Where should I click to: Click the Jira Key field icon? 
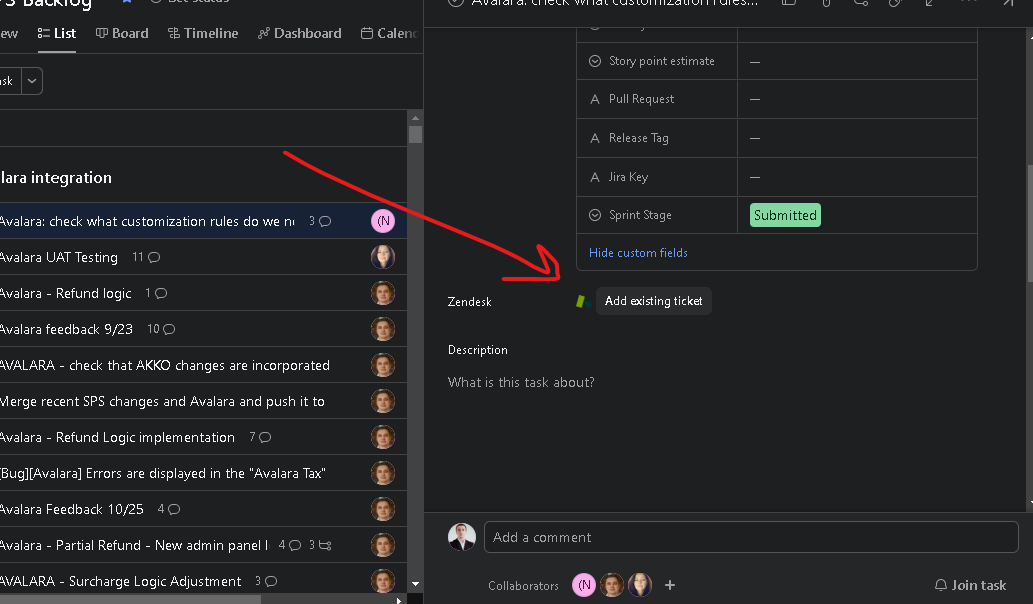[595, 177]
